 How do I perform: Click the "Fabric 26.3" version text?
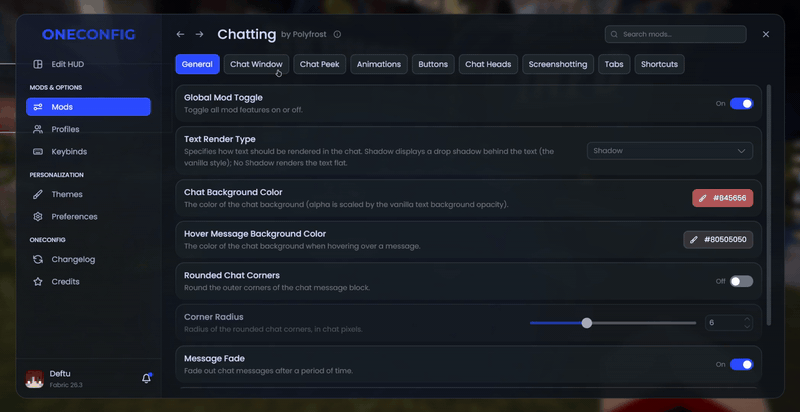66,385
